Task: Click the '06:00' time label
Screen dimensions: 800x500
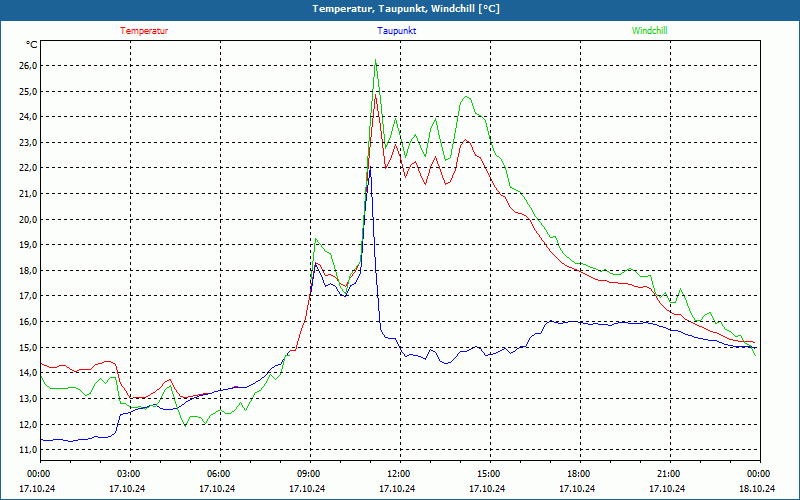Action: [219, 473]
